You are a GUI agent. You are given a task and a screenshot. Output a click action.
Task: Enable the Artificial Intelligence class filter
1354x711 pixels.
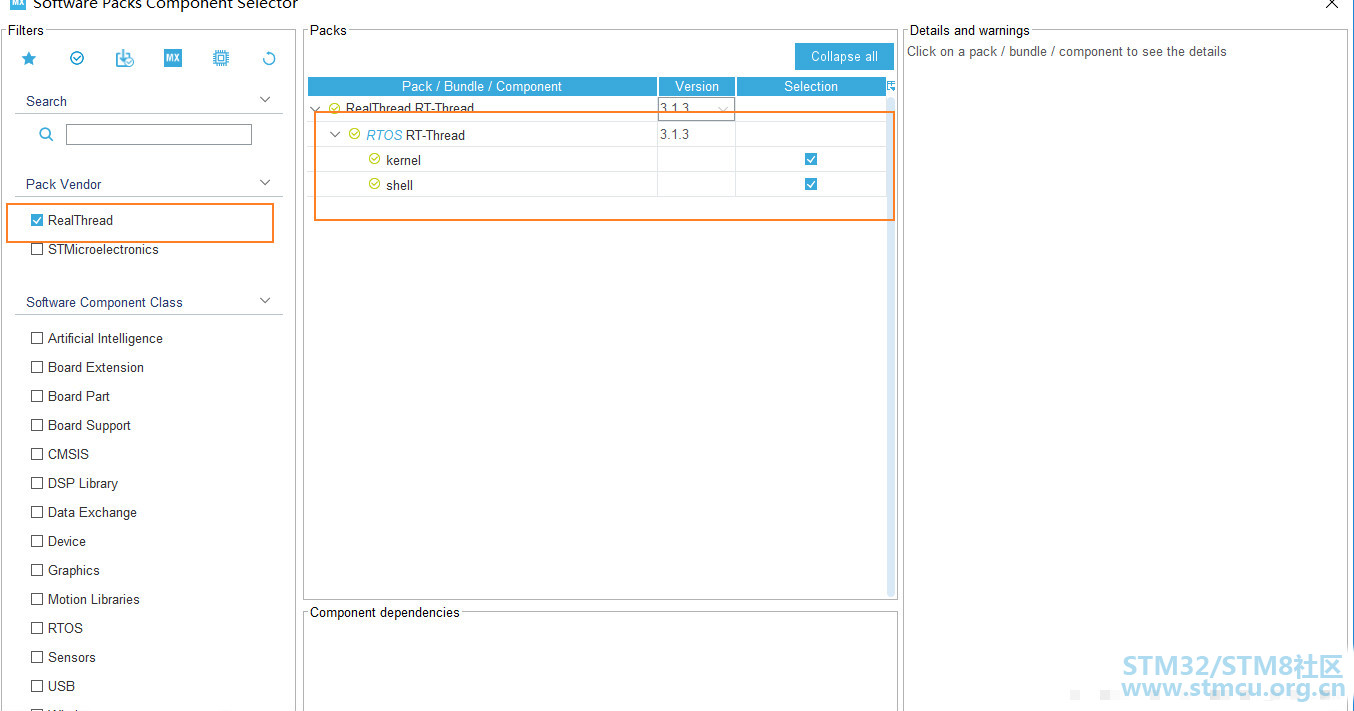[x=37, y=338]
